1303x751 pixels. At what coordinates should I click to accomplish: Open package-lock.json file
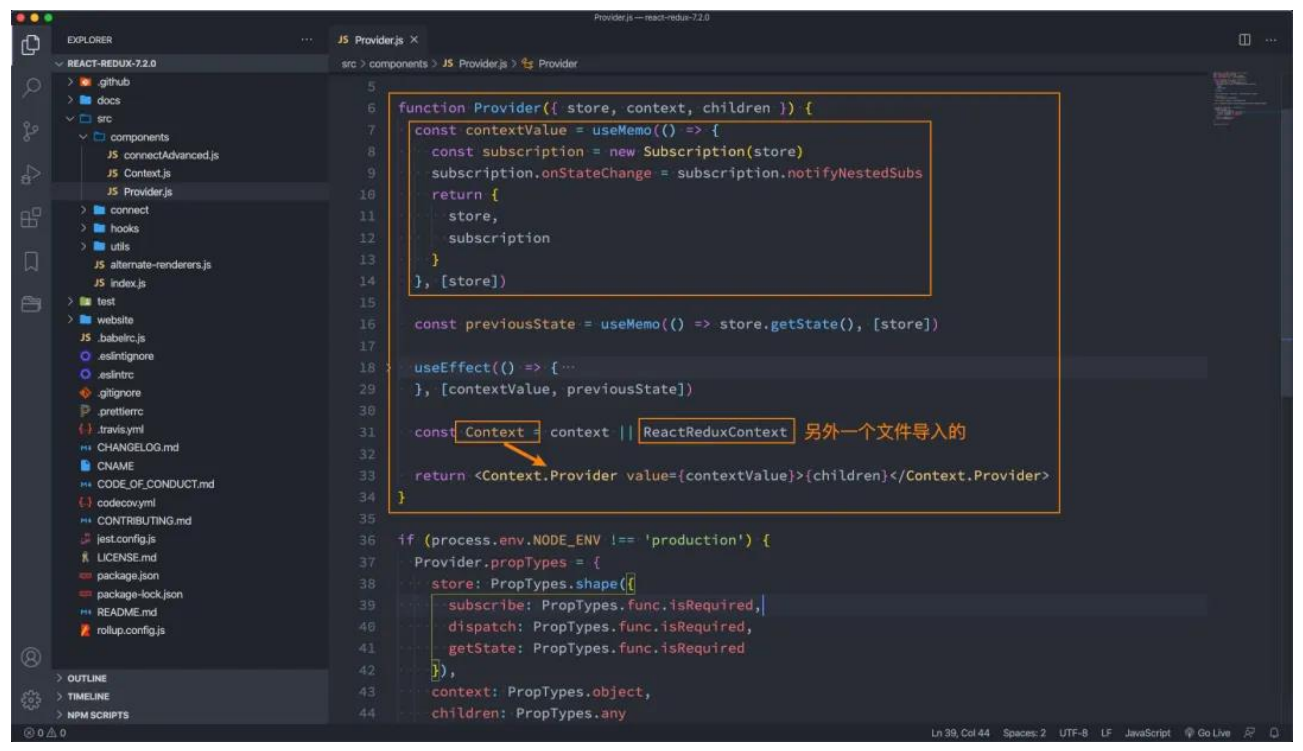(192, 594)
